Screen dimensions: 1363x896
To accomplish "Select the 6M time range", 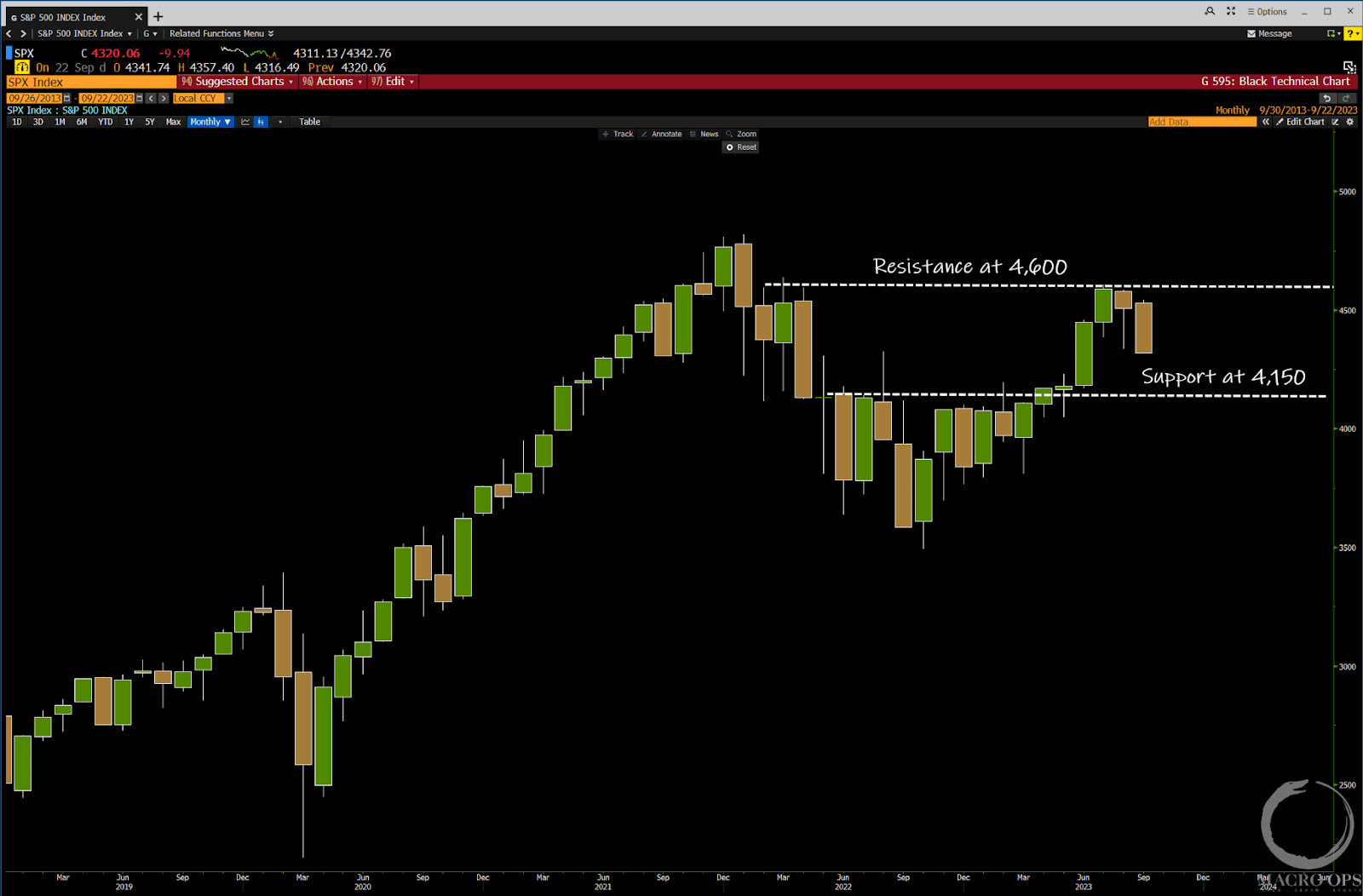I will 82,122.
